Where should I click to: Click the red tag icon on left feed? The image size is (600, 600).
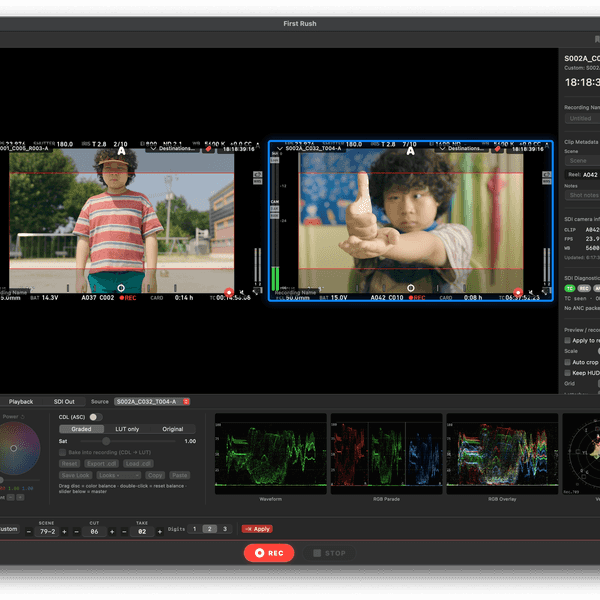[209, 149]
